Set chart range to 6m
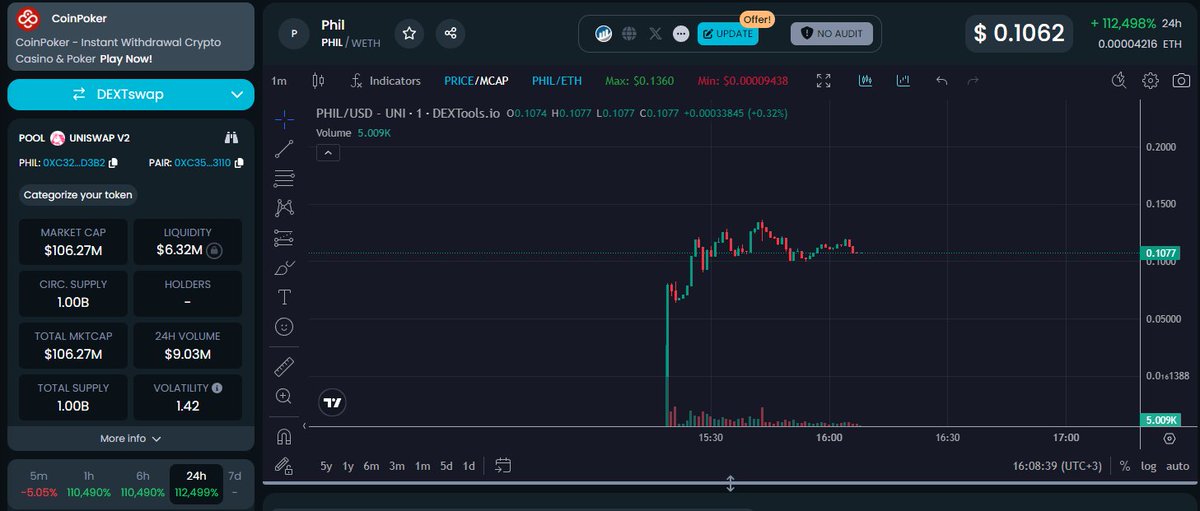1200x511 pixels. (x=371, y=466)
